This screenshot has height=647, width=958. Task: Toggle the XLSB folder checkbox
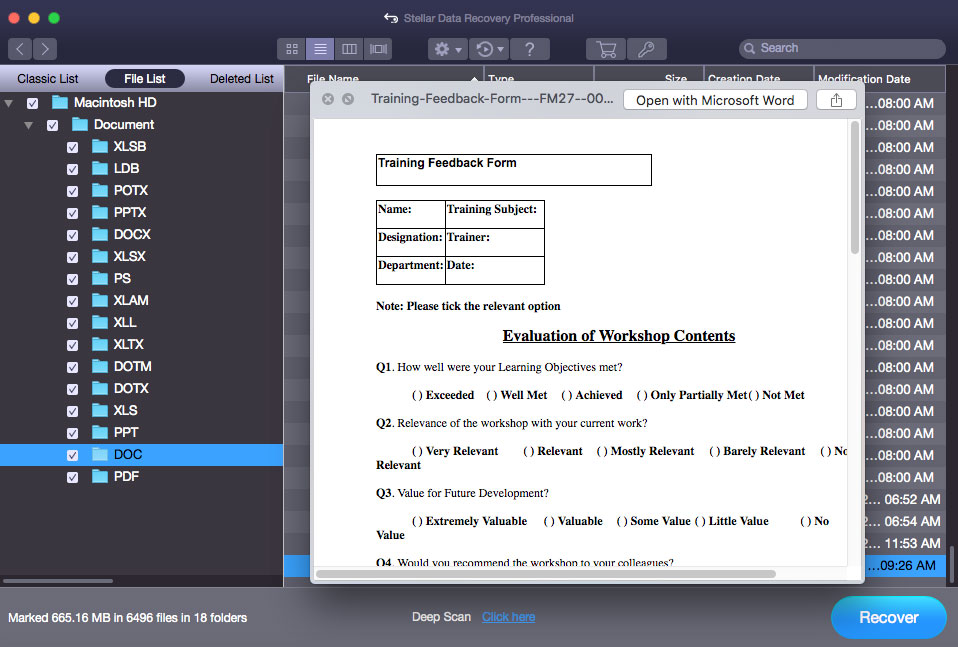(72, 147)
